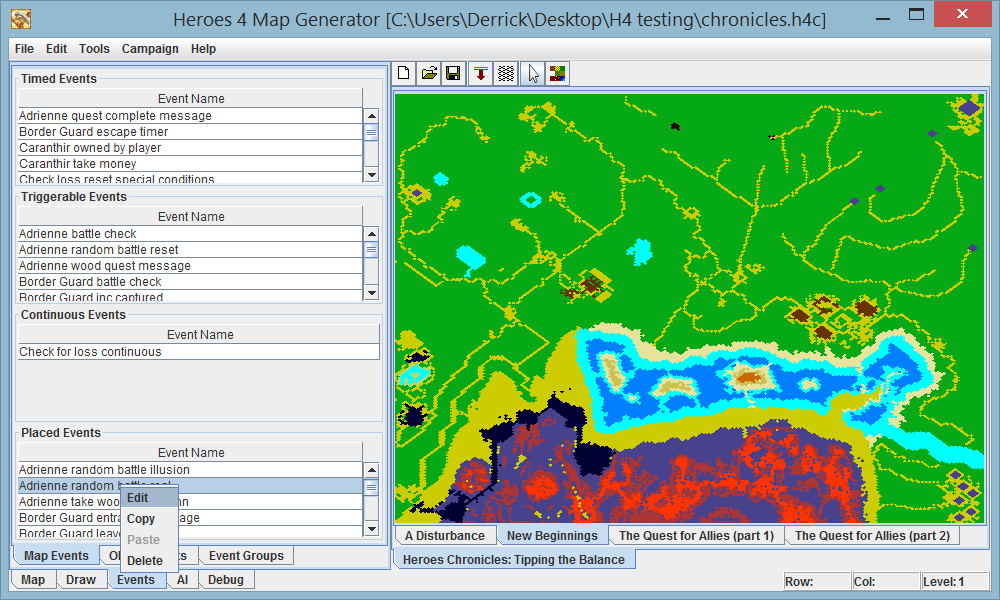This screenshot has width=1000, height=600.
Task: Click Triggerable Events scrollbar down arrow
Action: [371, 293]
